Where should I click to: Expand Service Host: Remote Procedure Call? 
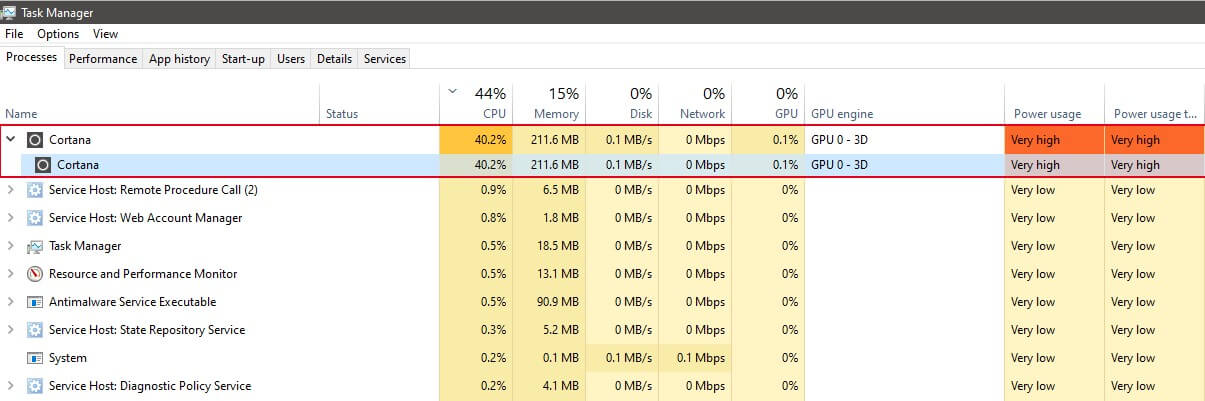[x=11, y=190]
